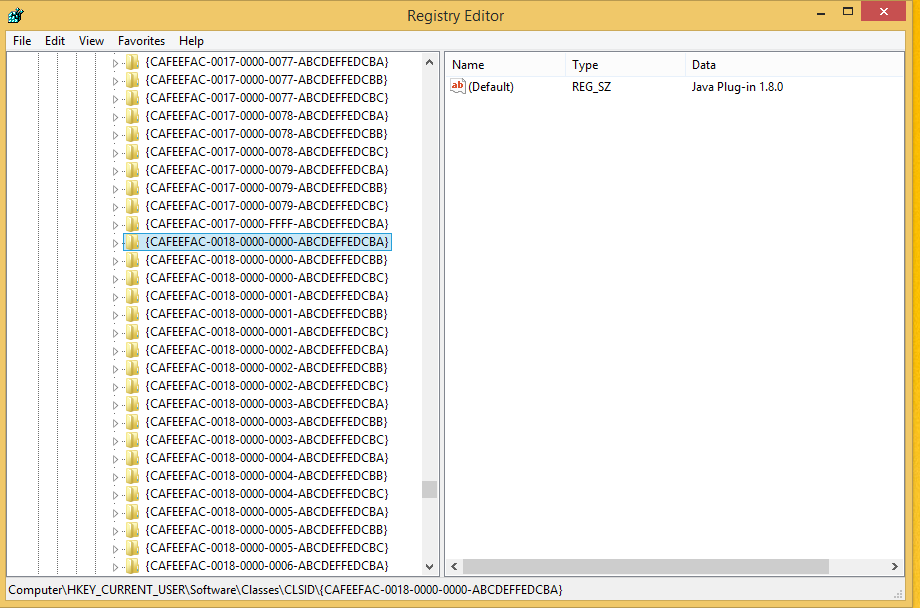The height and width of the screenshot is (608, 920).
Task: Click folder icon of CAFEEFAC-0017-0000-FFFF-ABCDEFFEDCBA key
Action: pos(132,224)
